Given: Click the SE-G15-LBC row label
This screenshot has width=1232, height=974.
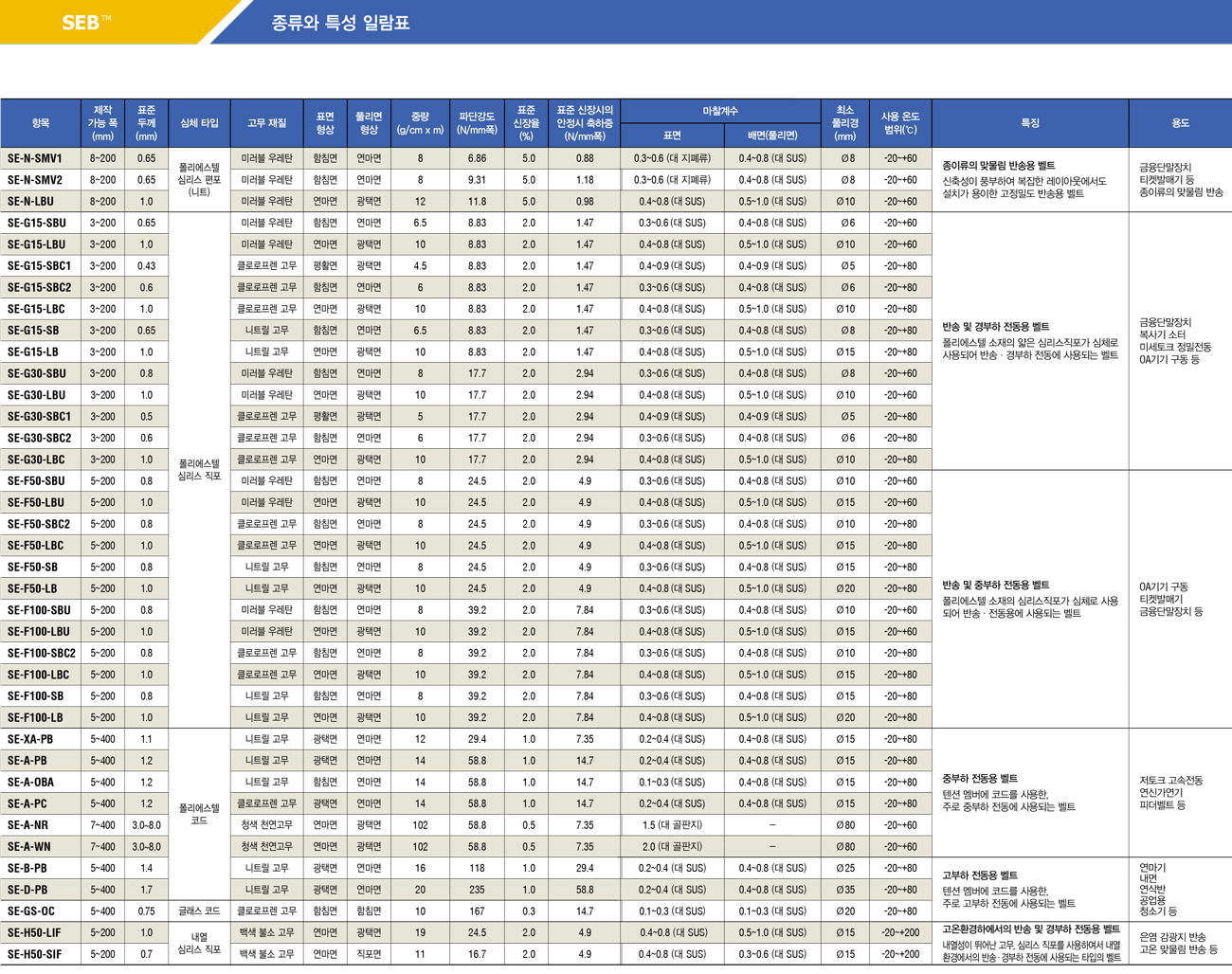Looking at the screenshot, I should [36, 309].
